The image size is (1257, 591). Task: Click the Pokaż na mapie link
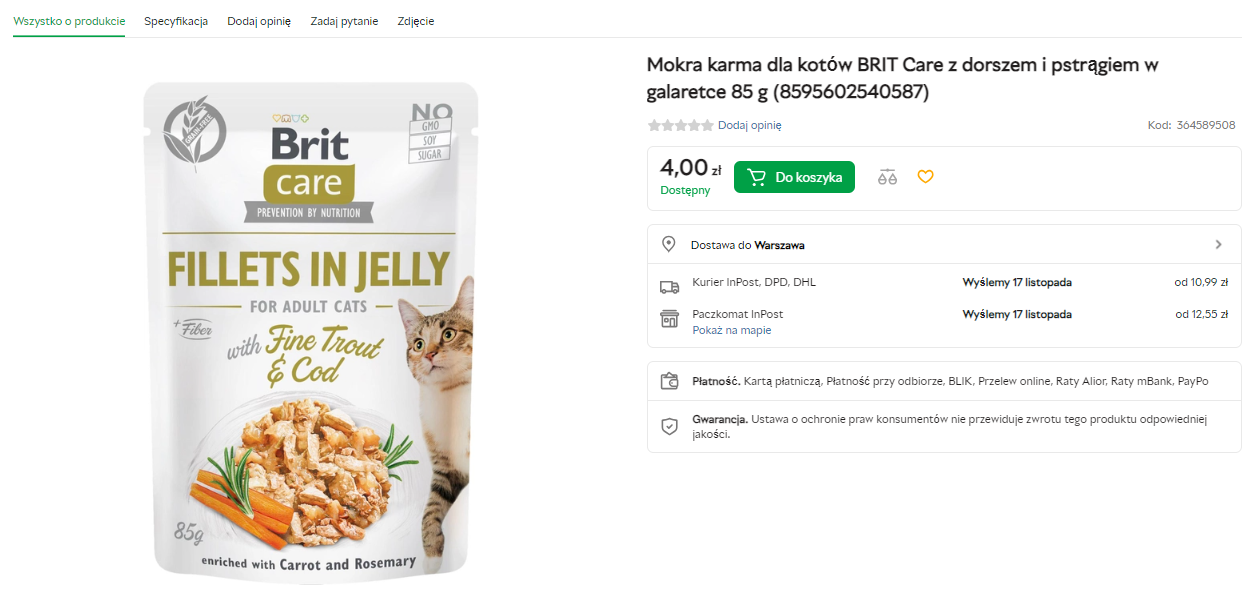click(x=731, y=330)
